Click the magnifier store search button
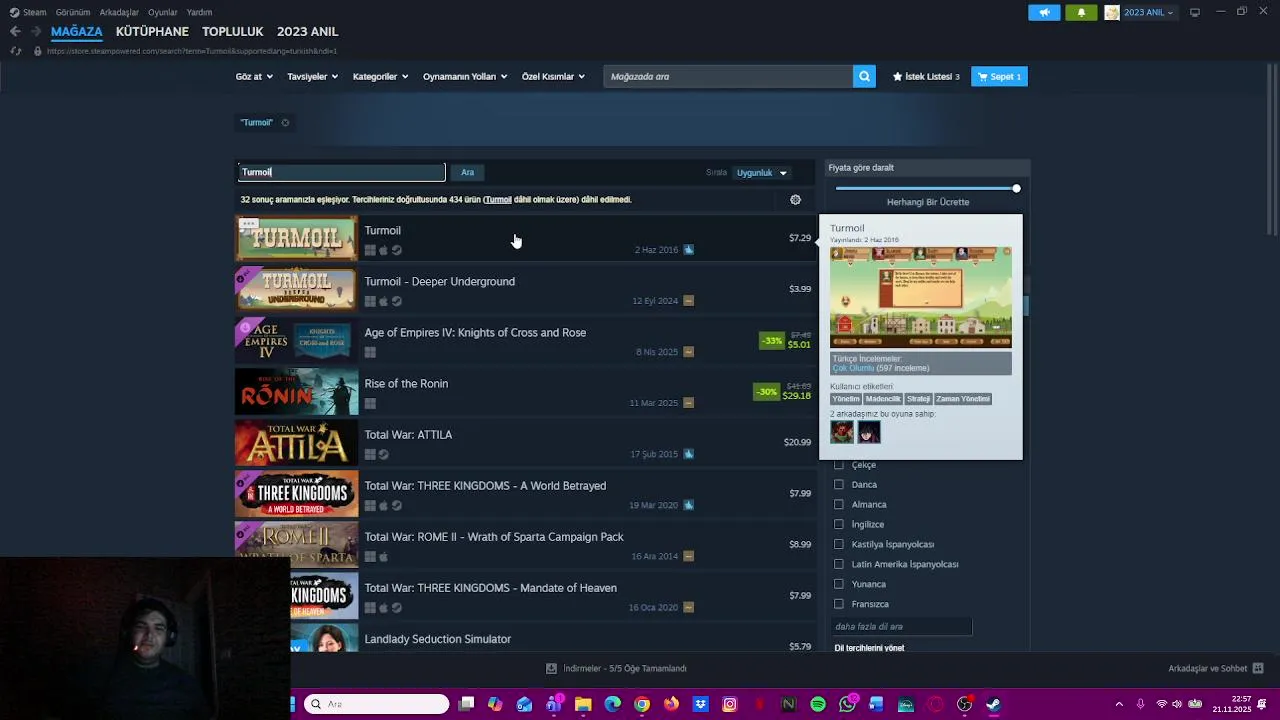This screenshot has width=1280, height=720. (864, 76)
